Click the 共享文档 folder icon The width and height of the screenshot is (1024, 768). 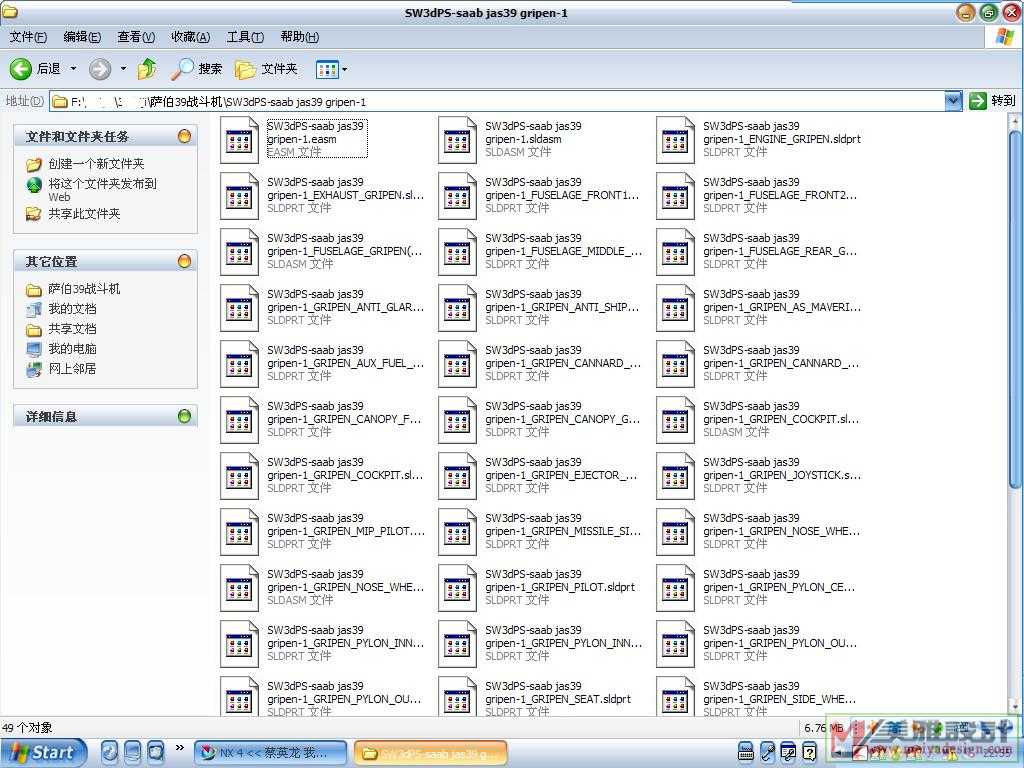33,329
